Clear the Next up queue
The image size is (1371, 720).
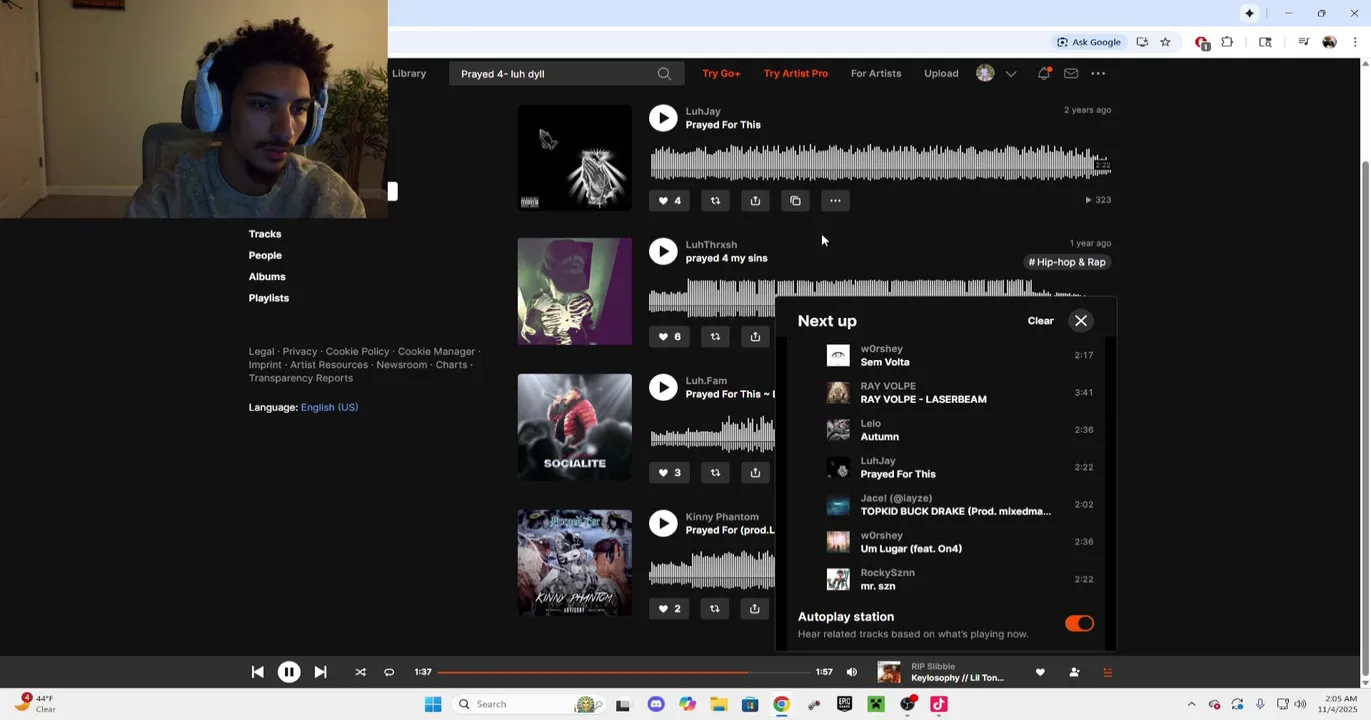tap(1040, 321)
